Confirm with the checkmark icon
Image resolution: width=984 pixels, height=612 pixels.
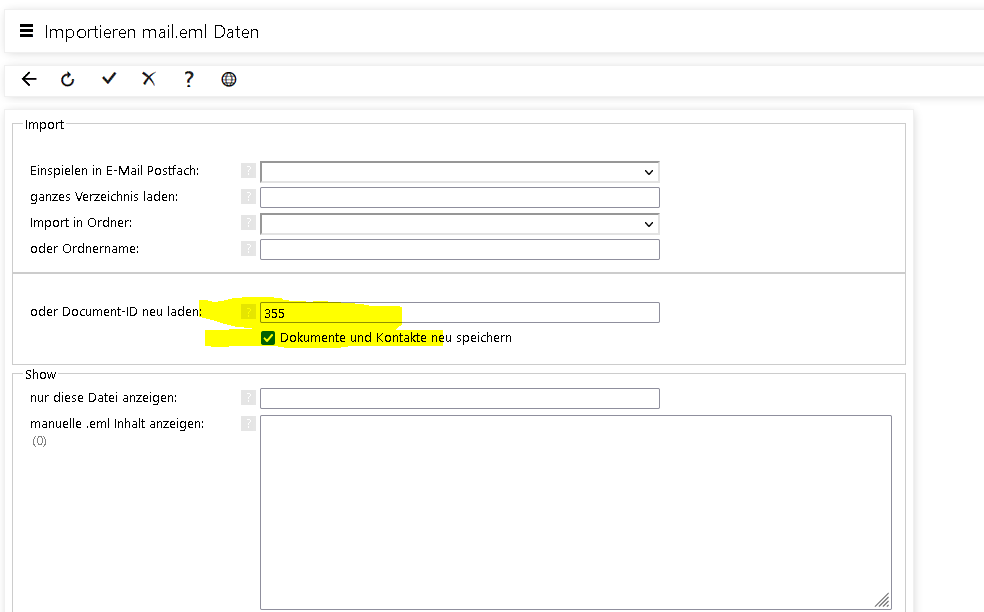pyautogui.click(x=109, y=79)
